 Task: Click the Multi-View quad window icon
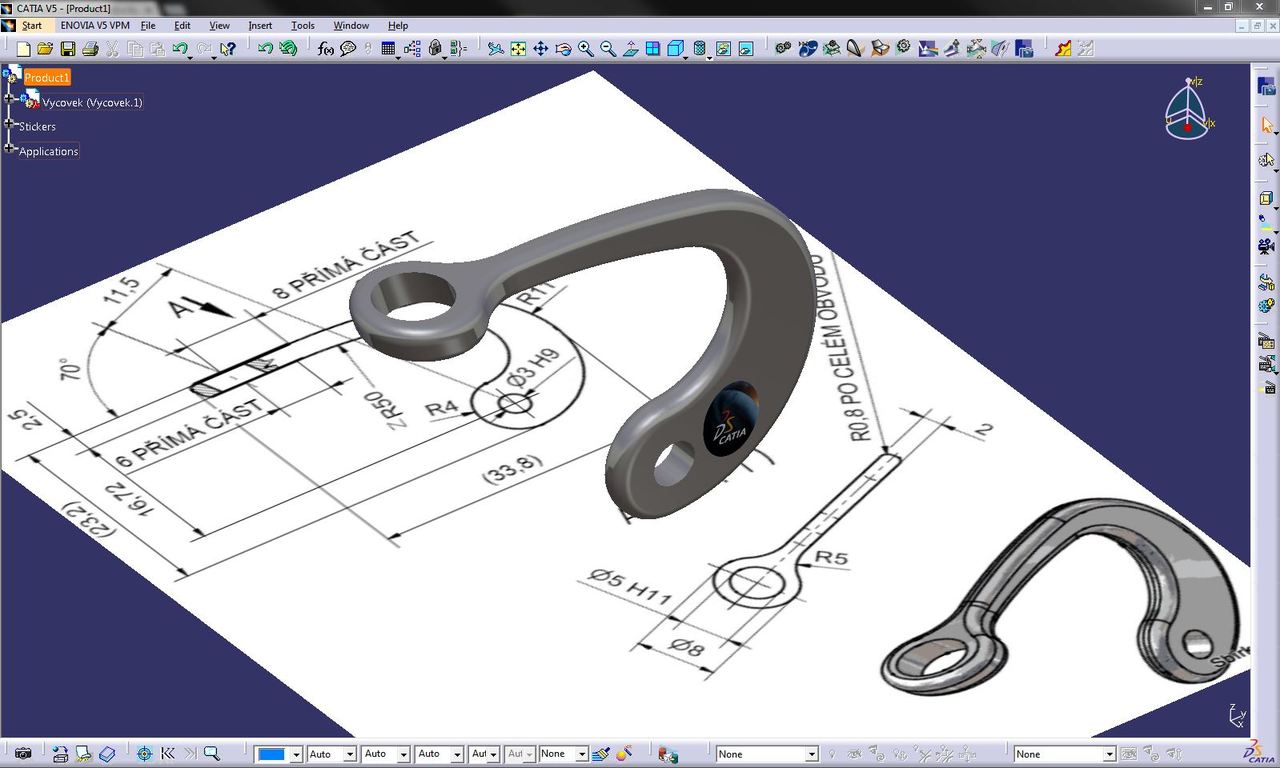tap(653, 48)
